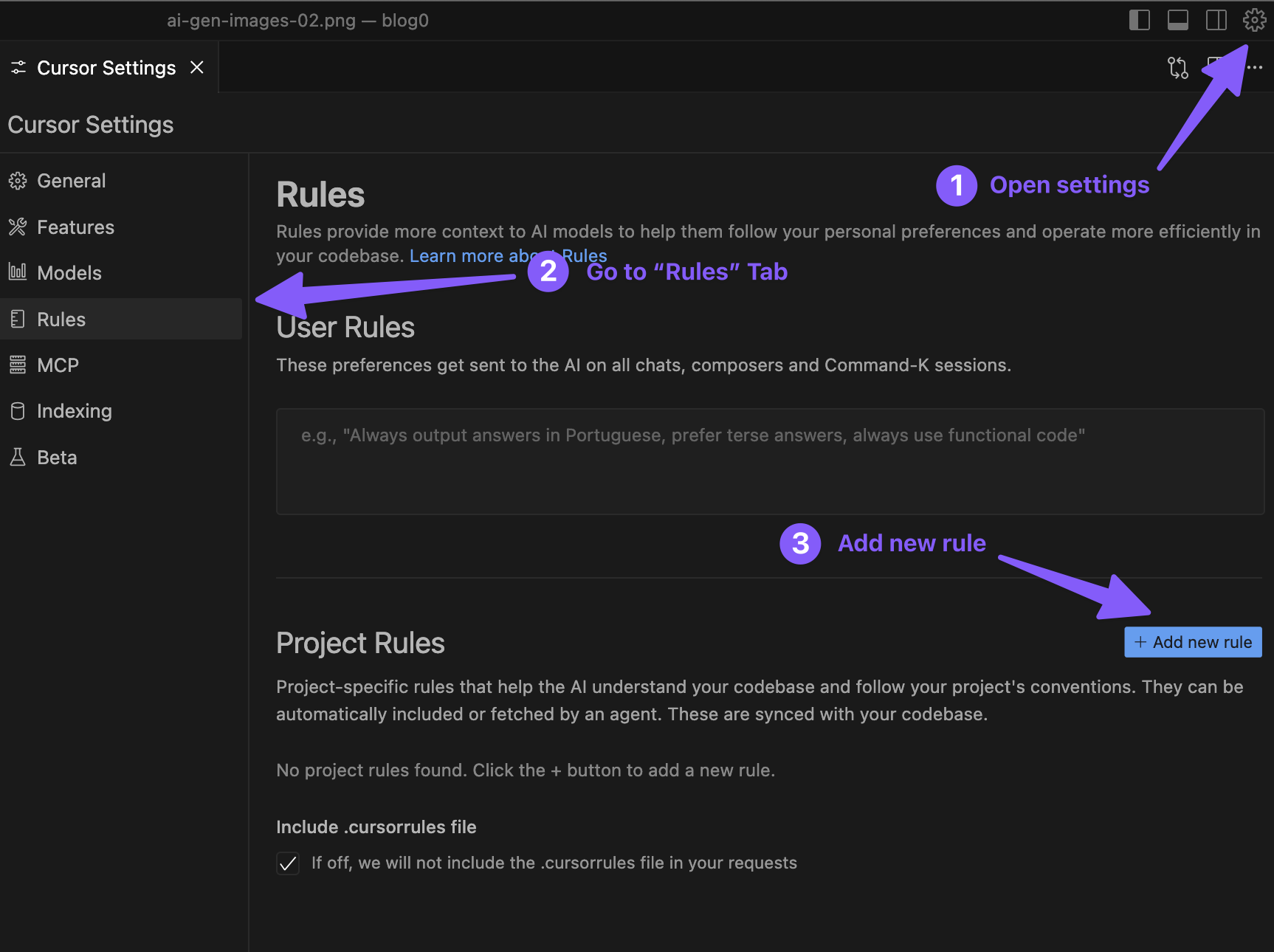Focus the User Rules text area
1274x952 pixels.
pyautogui.click(x=770, y=461)
